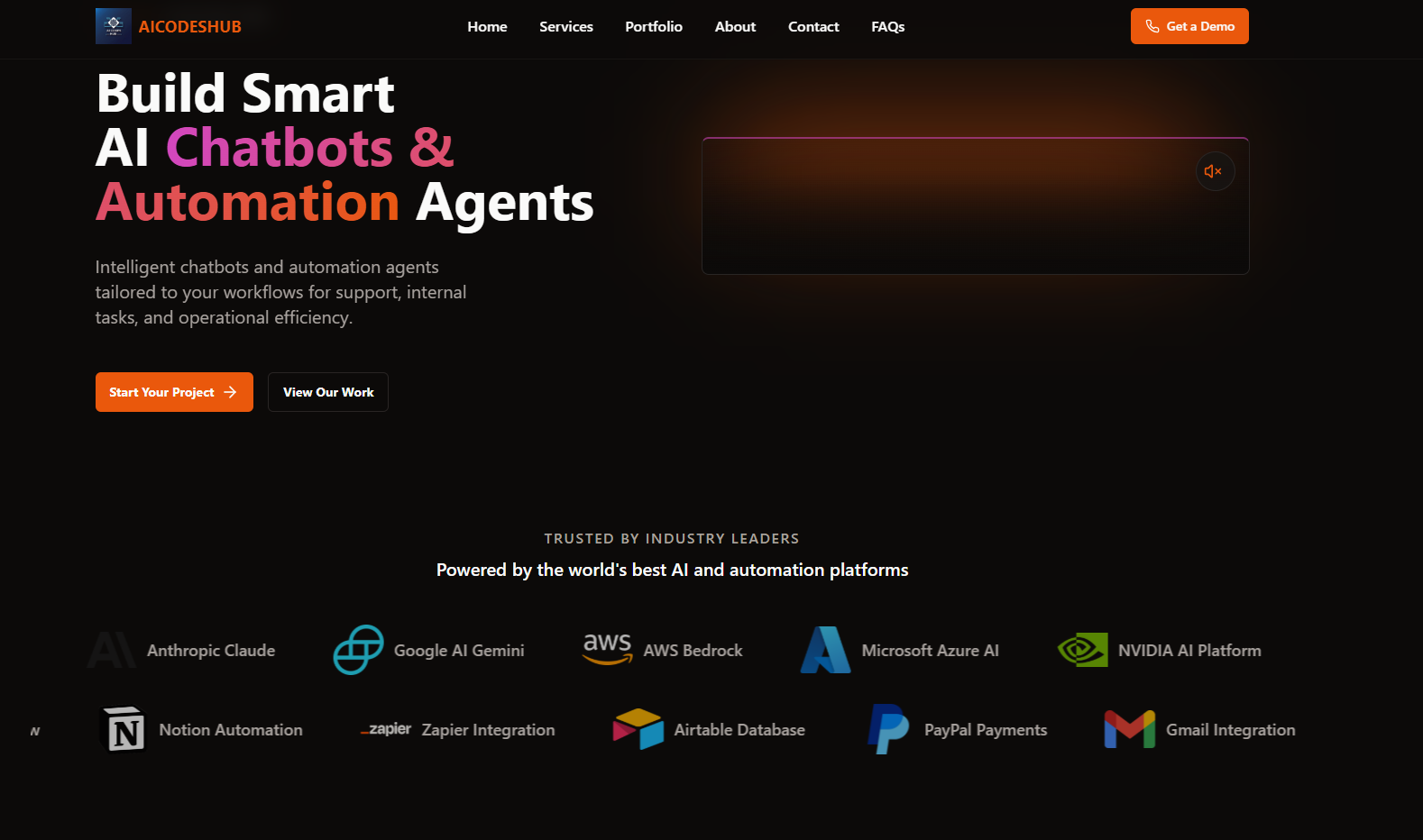Click the AICODESHUB brand name
The height and width of the screenshot is (840, 1423).
(x=190, y=27)
